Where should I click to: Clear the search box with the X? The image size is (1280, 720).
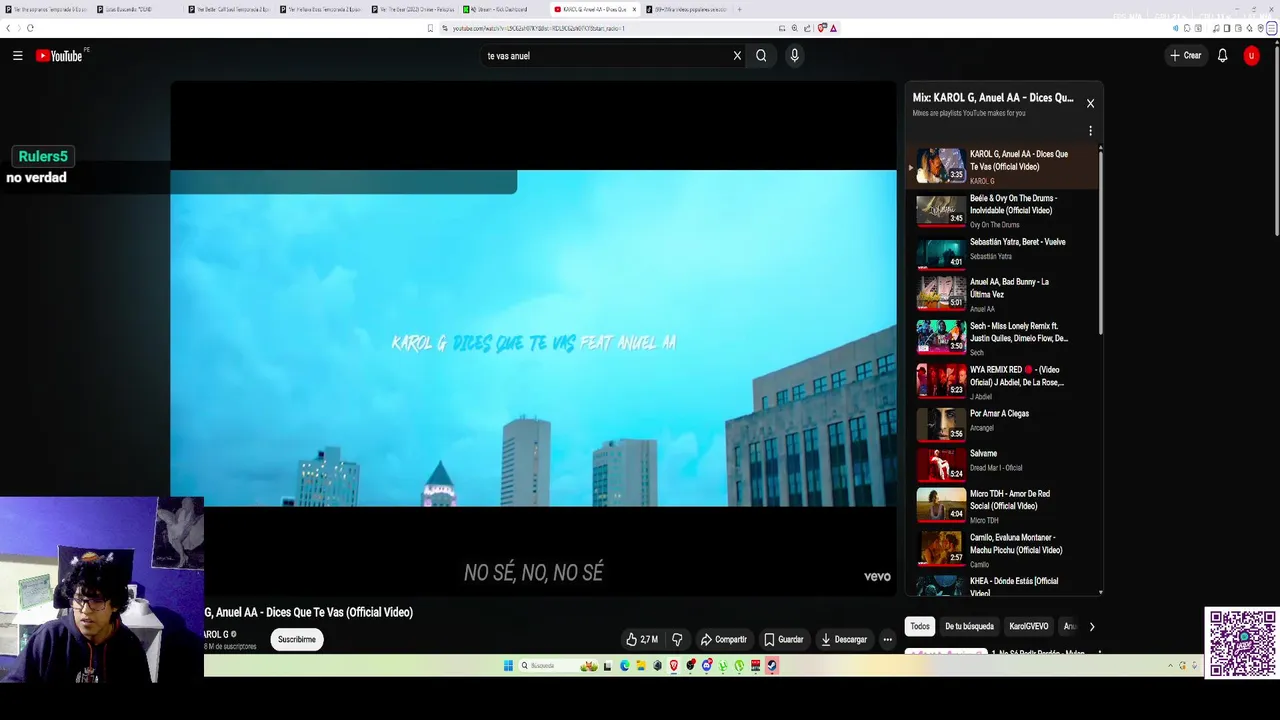737,56
